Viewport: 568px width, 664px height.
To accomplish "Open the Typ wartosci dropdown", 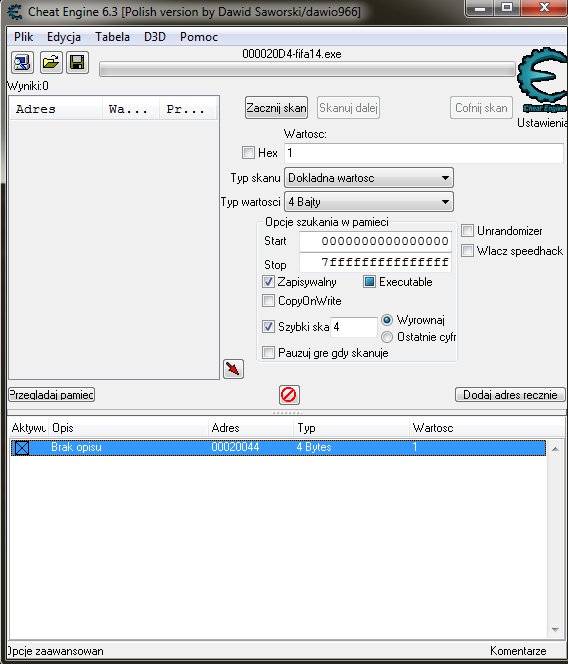I will (369, 202).
